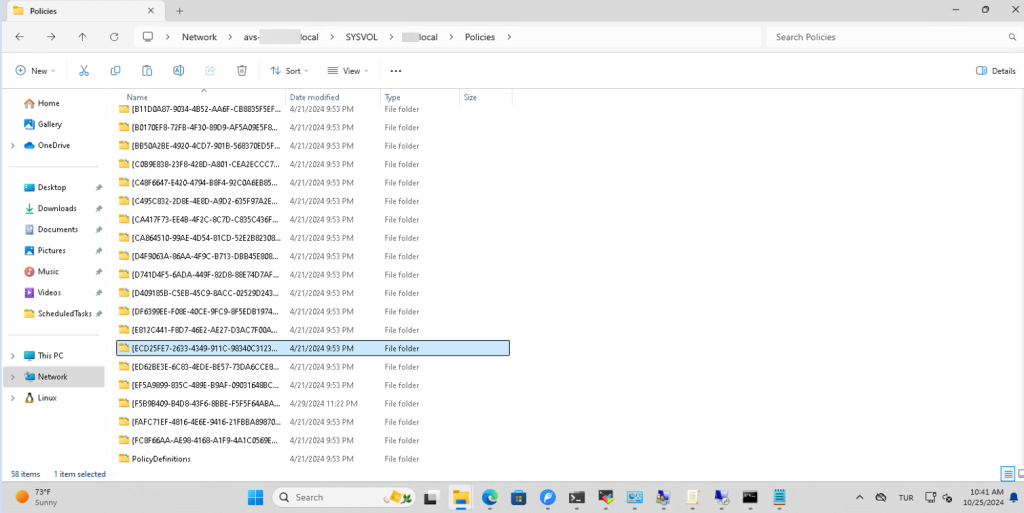The height and width of the screenshot is (513, 1024).
Task: Expand the This PC tree node
Action: coord(12,356)
